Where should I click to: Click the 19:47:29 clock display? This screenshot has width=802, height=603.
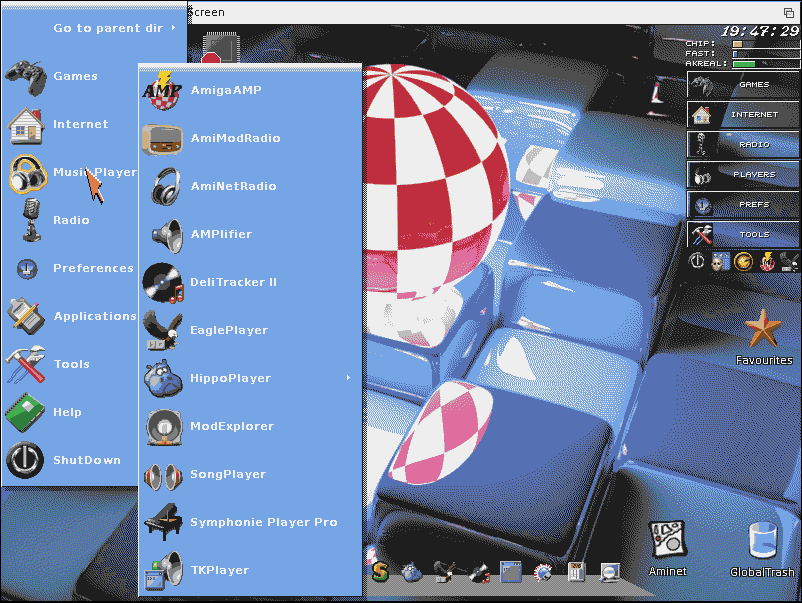coord(760,31)
